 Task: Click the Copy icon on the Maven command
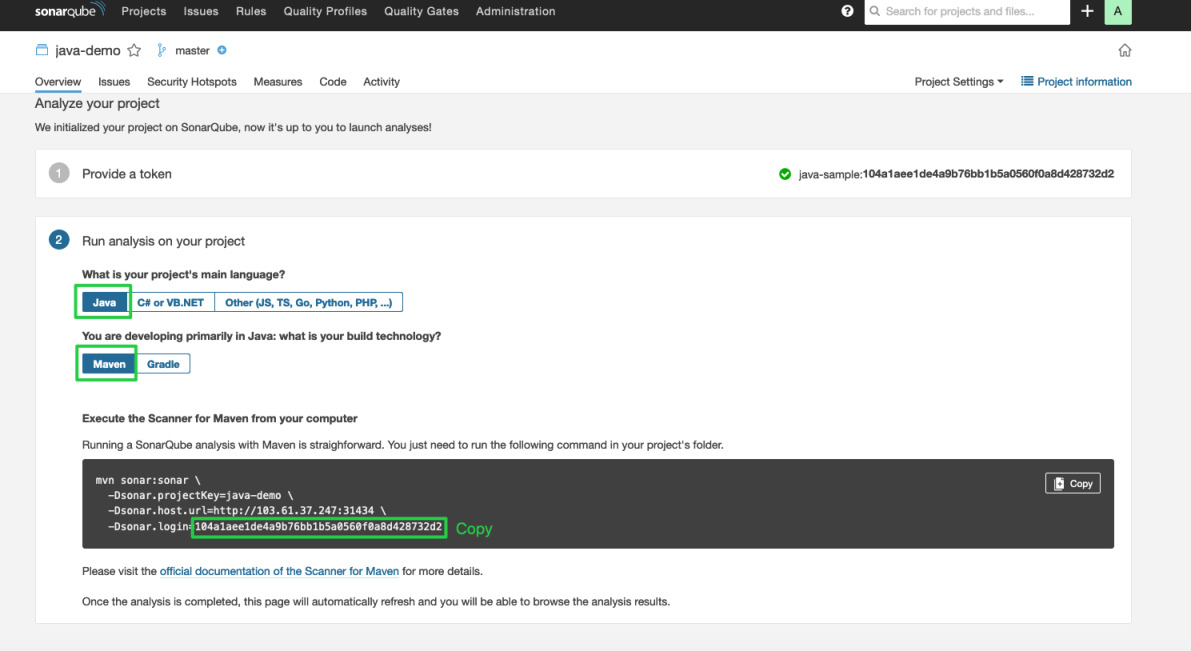click(1072, 483)
